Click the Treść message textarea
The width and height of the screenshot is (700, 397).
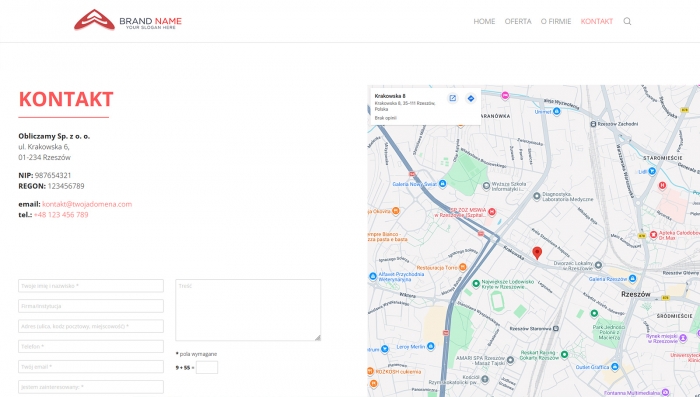coord(248,310)
